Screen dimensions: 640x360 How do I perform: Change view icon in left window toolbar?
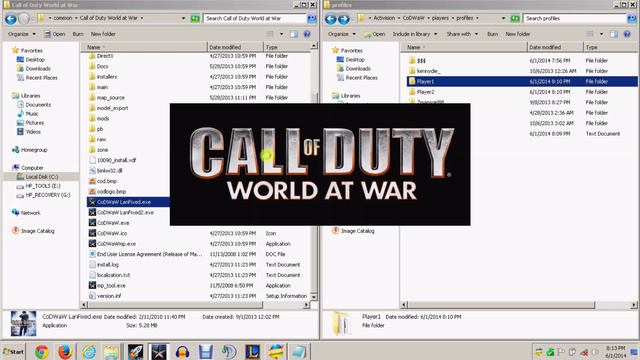pyautogui.click(x=270, y=34)
